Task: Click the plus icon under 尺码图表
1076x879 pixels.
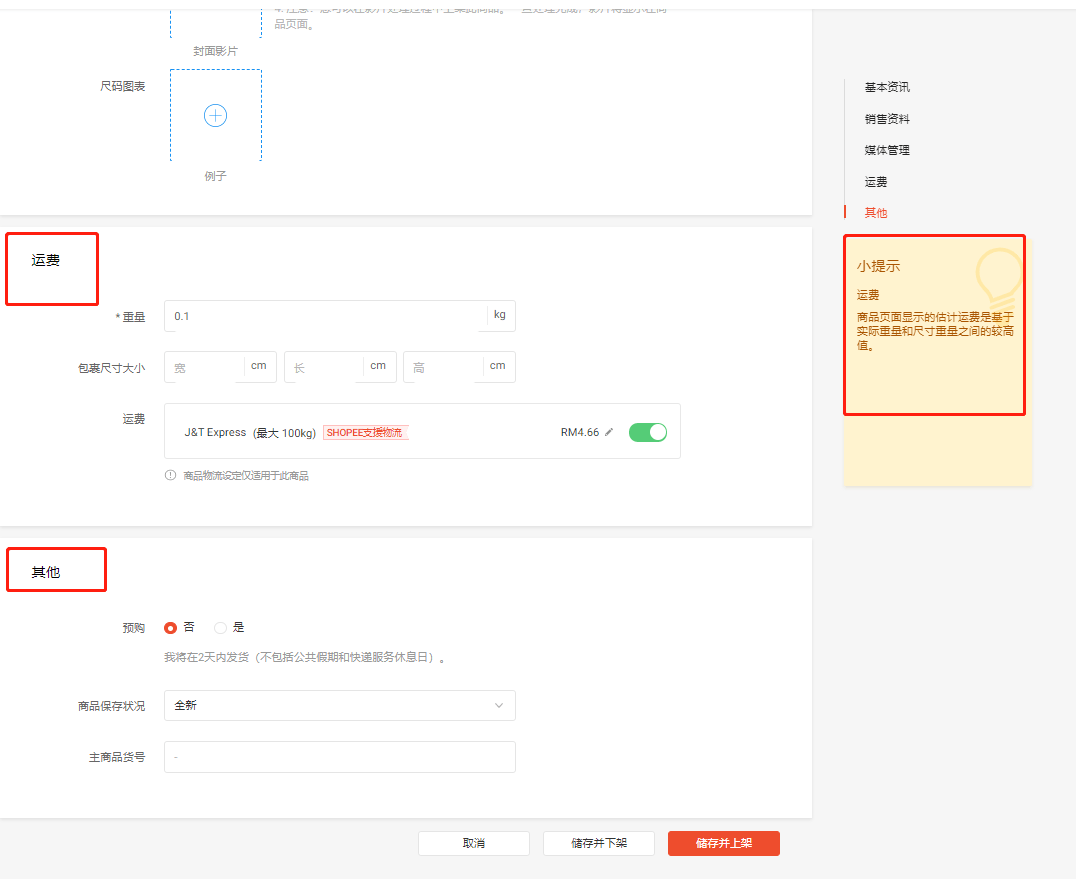Action: click(215, 115)
